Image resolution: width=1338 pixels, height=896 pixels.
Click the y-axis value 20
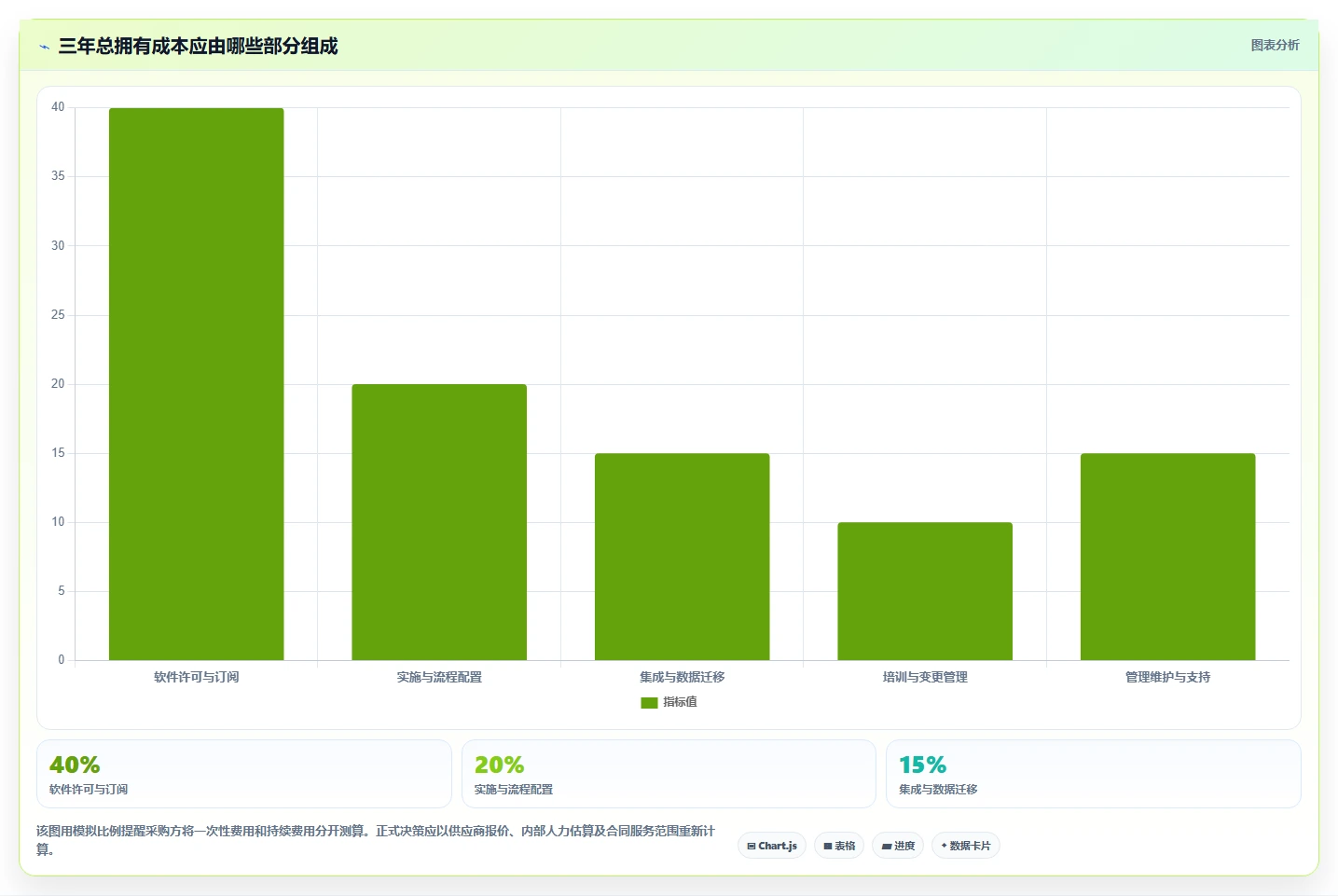coord(58,383)
